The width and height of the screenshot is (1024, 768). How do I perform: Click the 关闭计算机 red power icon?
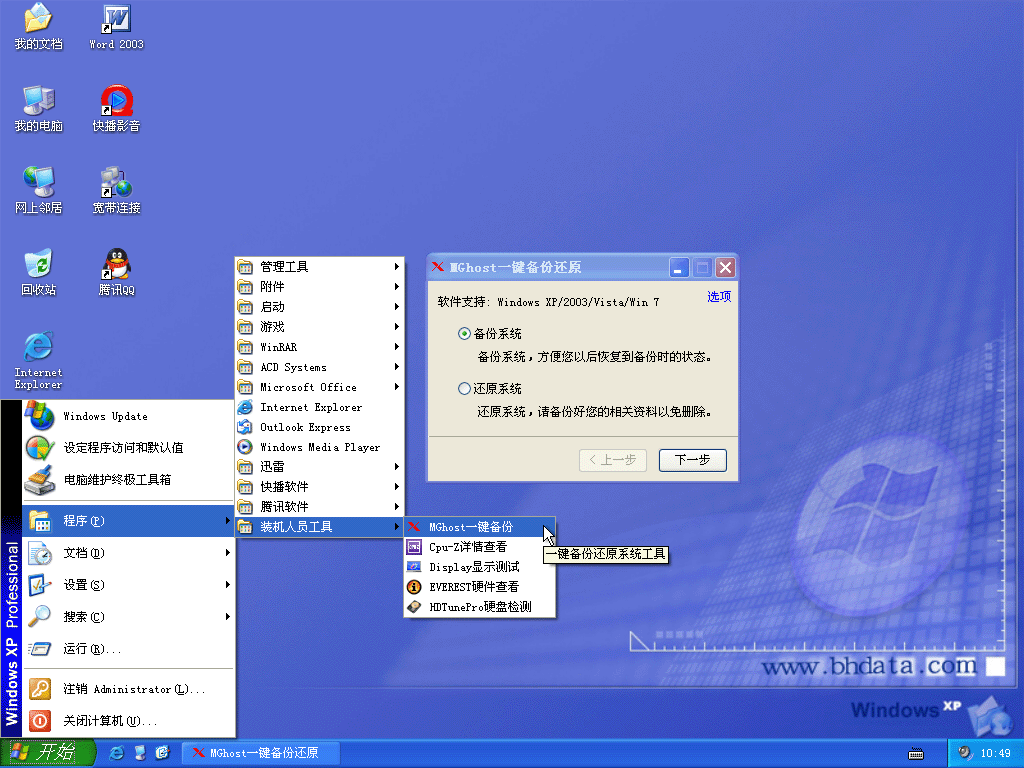(x=39, y=721)
